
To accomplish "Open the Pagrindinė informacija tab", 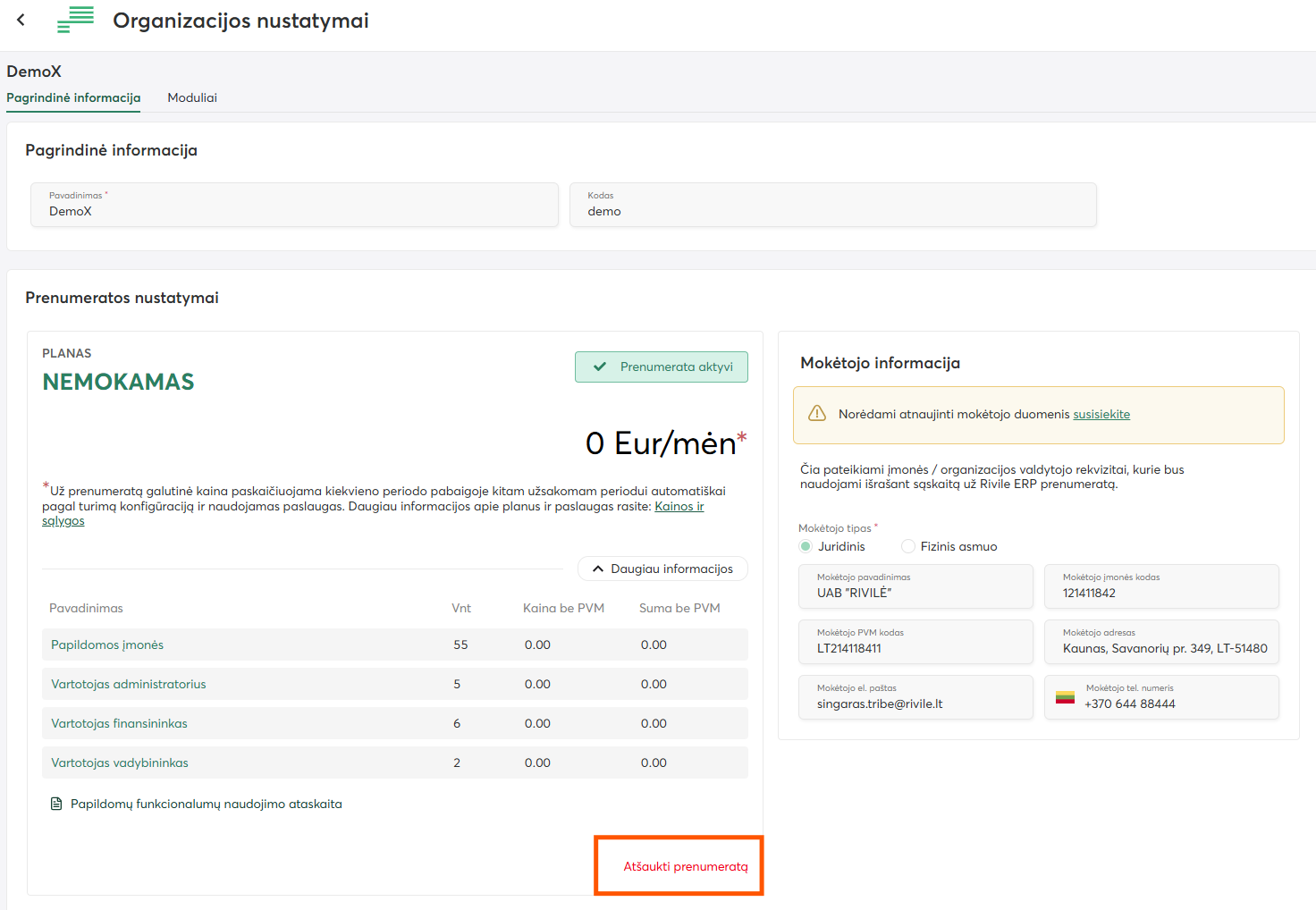I will (73, 97).
